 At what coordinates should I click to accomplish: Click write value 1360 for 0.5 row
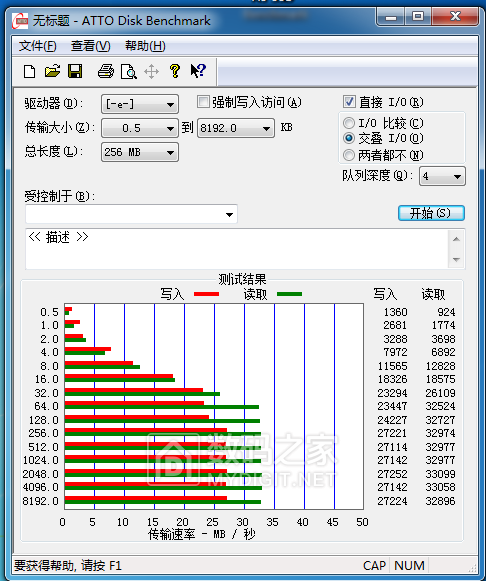pyautogui.click(x=395, y=312)
